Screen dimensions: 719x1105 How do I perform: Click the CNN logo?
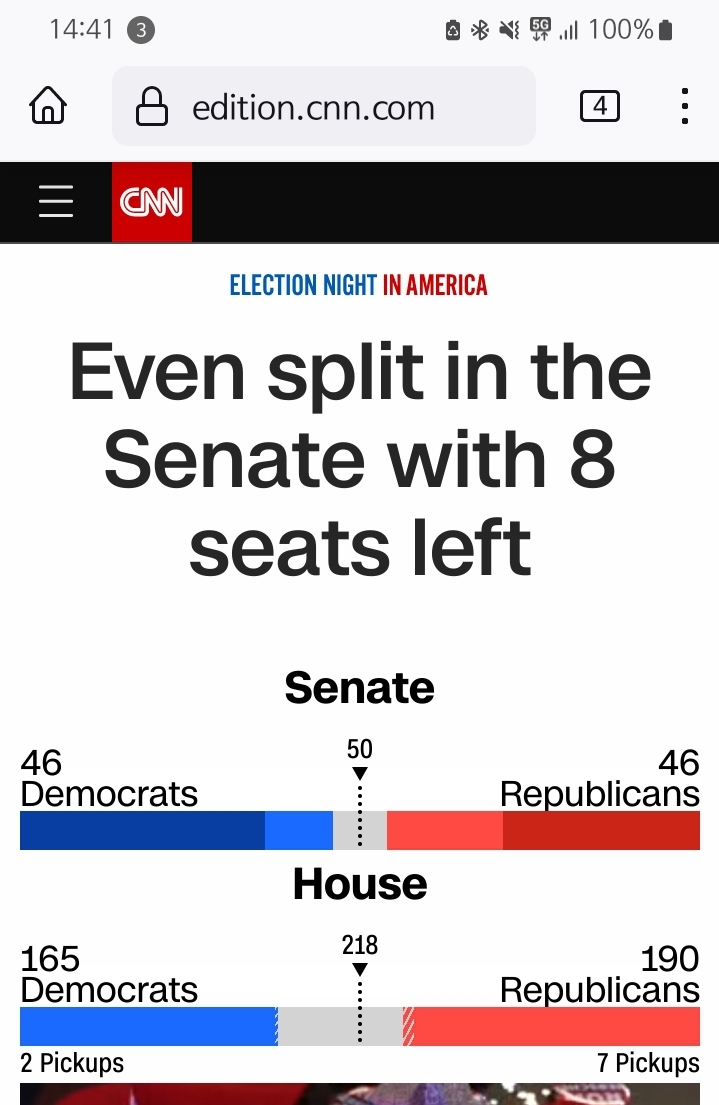click(151, 202)
